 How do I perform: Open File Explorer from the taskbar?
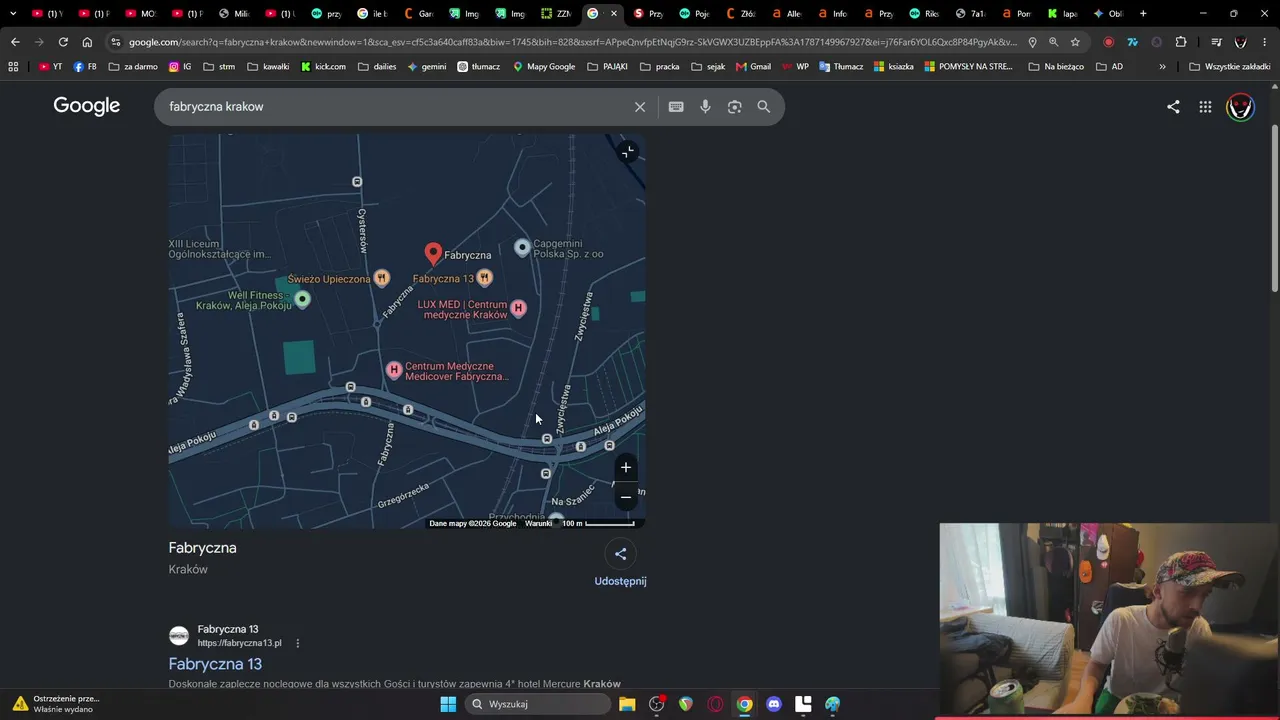[627, 704]
